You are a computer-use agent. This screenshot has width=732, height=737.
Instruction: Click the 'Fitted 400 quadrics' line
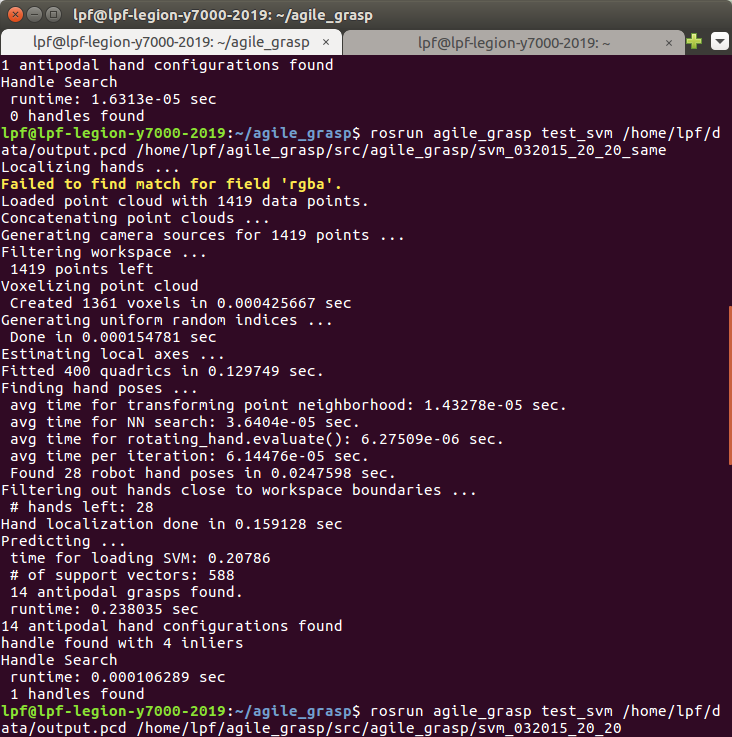[162, 371]
